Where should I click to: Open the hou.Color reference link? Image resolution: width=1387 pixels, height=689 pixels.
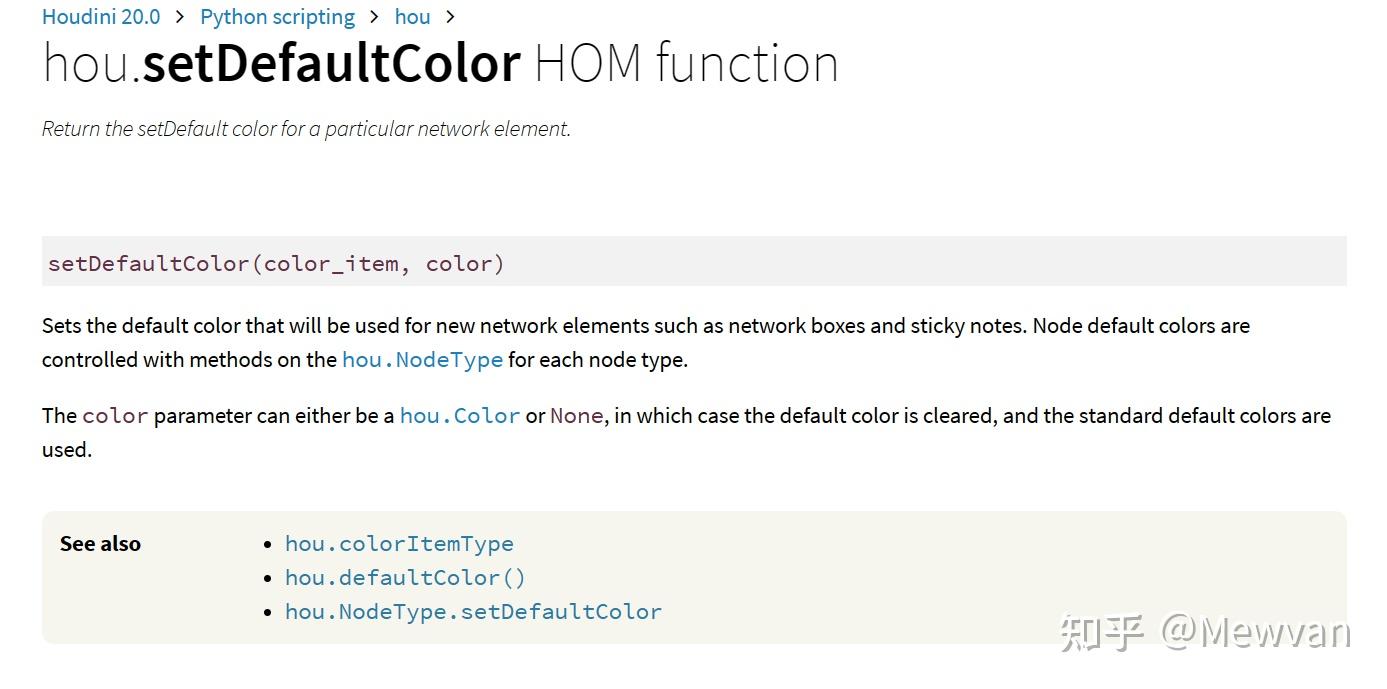click(x=460, y=416)
